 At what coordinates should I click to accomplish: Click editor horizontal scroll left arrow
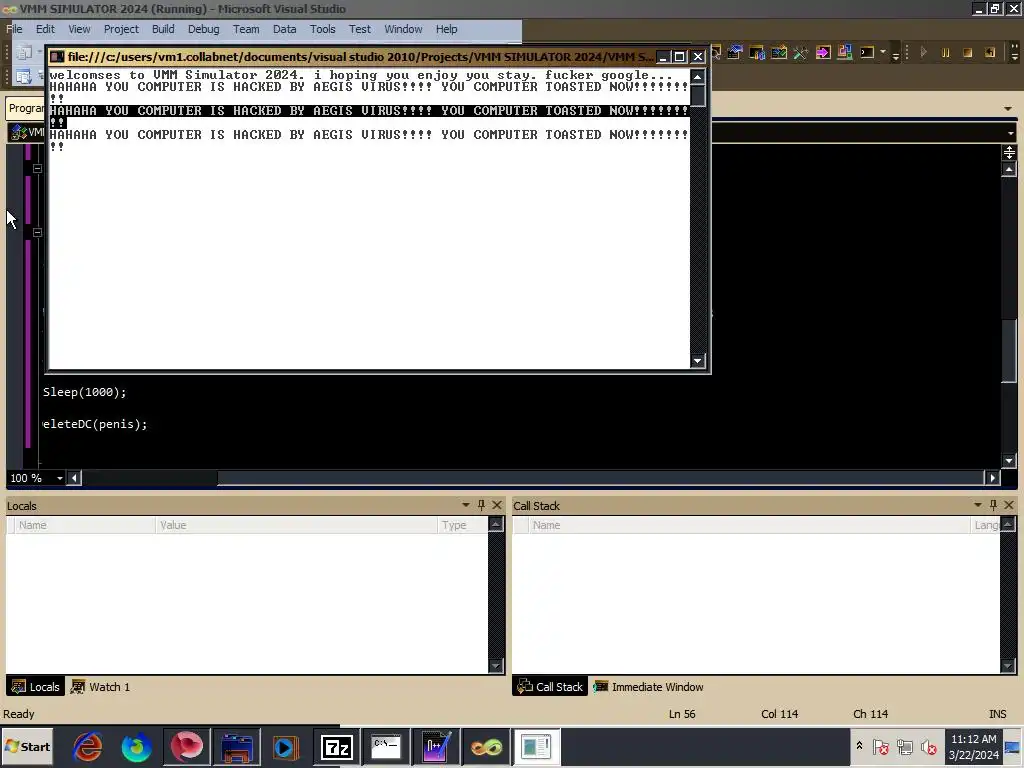point(74,478)
